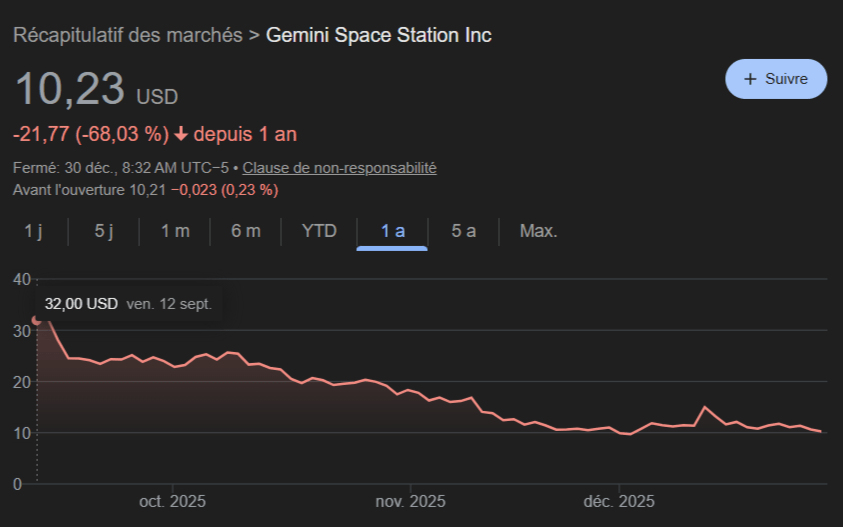The image size is (843, 527).
Task: Select the Max. range tab
Action: point(538,231)
